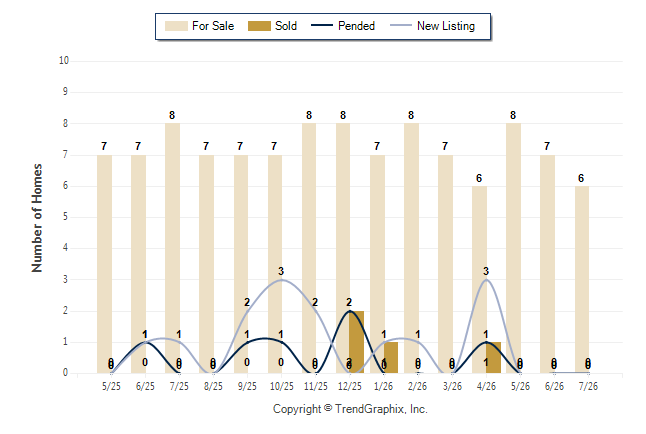Image resolution: width=646 pixels, height=434 pixels.
Task: Click the Number of Homes axis title
Action: point(37,218)
